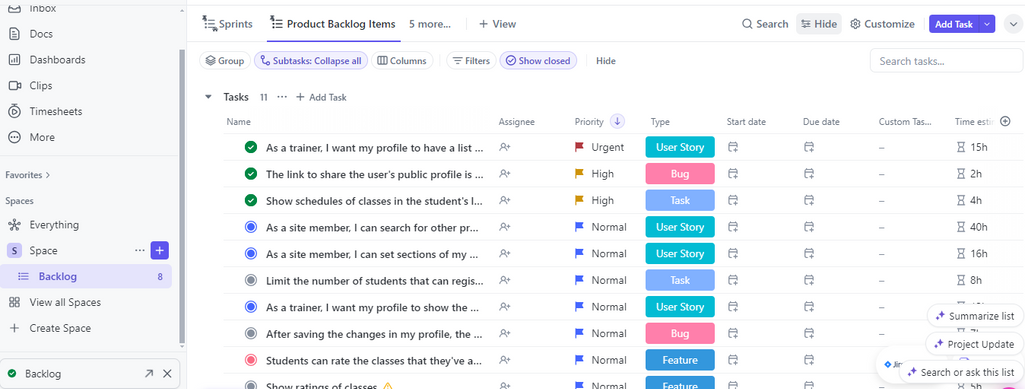
Task: Open Customize settings
Action: [882, 24]
